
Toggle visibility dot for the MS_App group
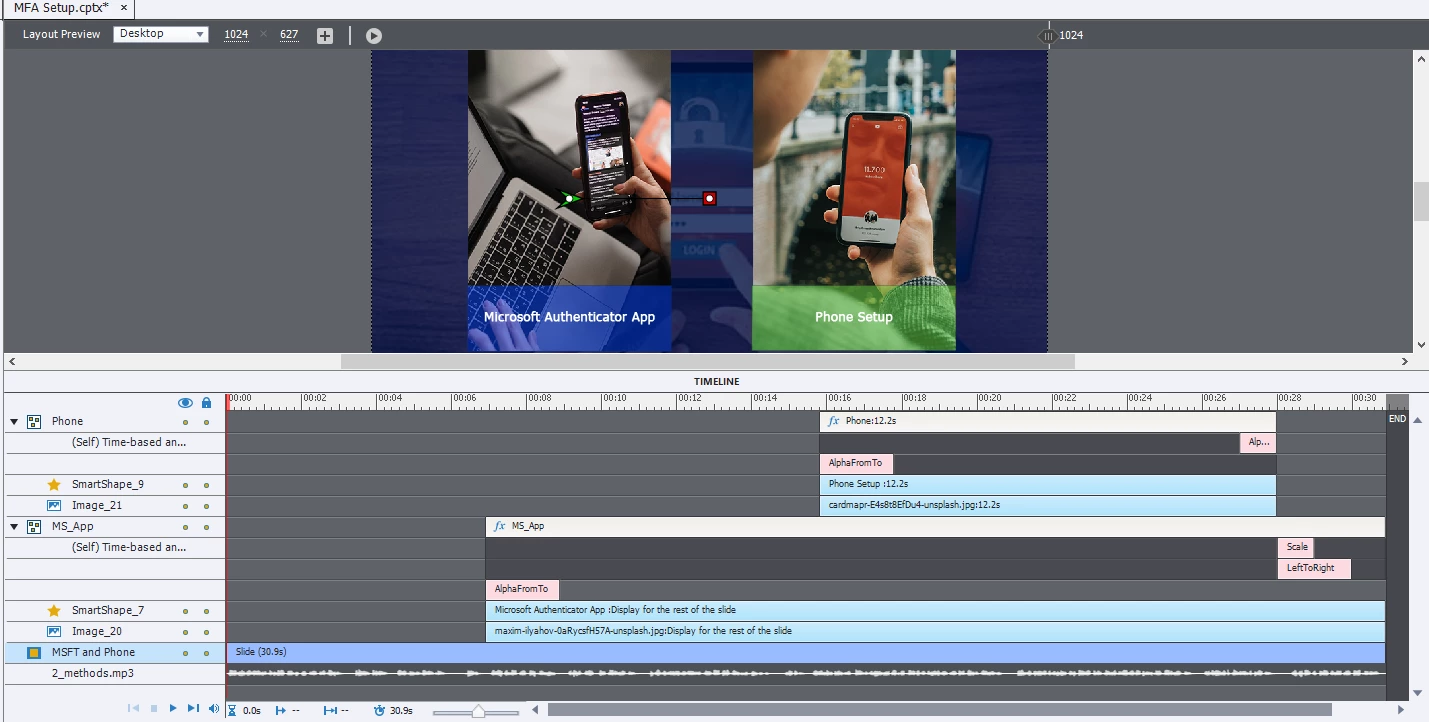(x=185, y=527)
